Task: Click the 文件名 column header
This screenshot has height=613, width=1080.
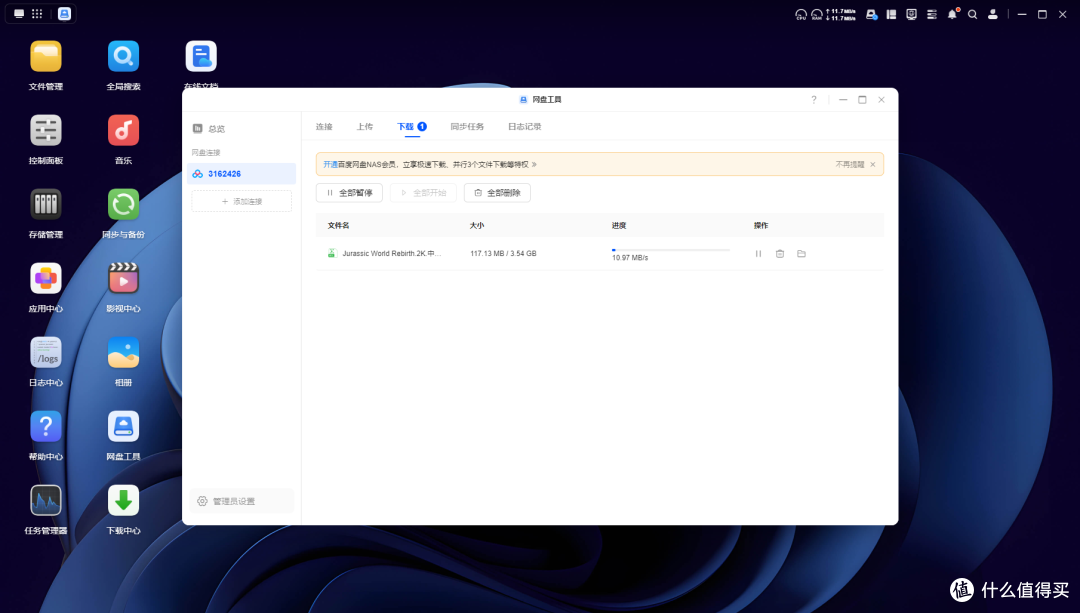Action: [x=338, y=225]
